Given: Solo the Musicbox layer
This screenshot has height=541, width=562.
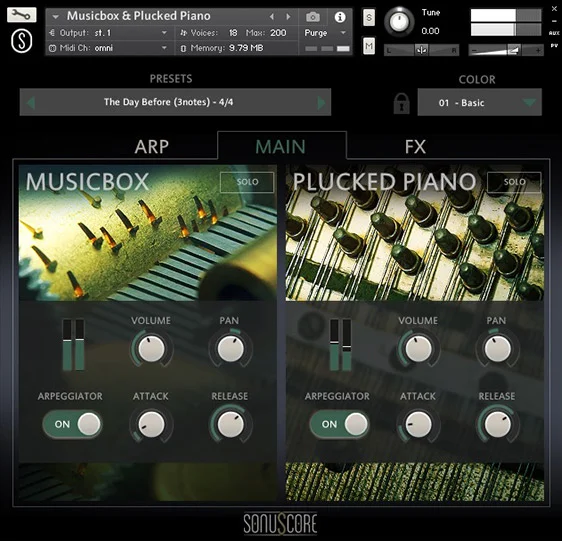Looking at the screenshot, I should [247, 182].
